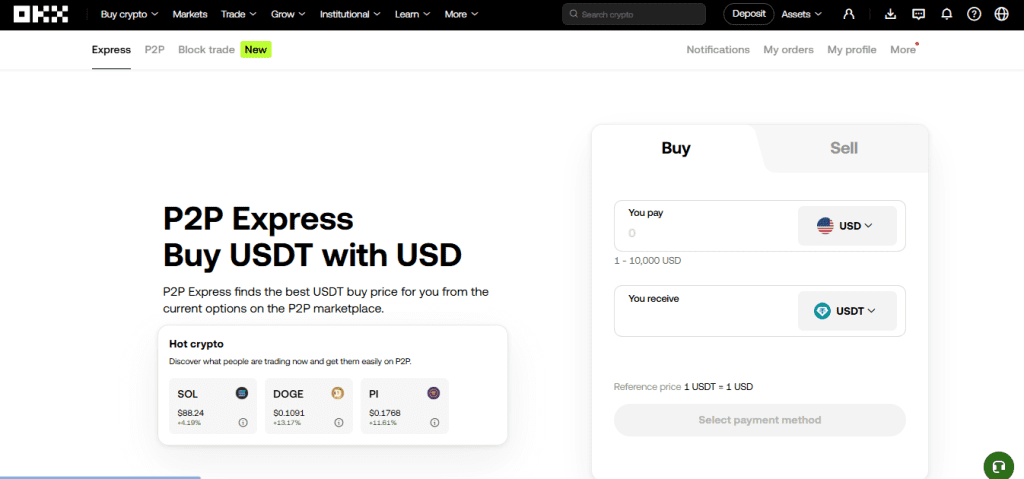Open the language globe icon
Screen dimensions: 1024x479
coord(1001,14)
